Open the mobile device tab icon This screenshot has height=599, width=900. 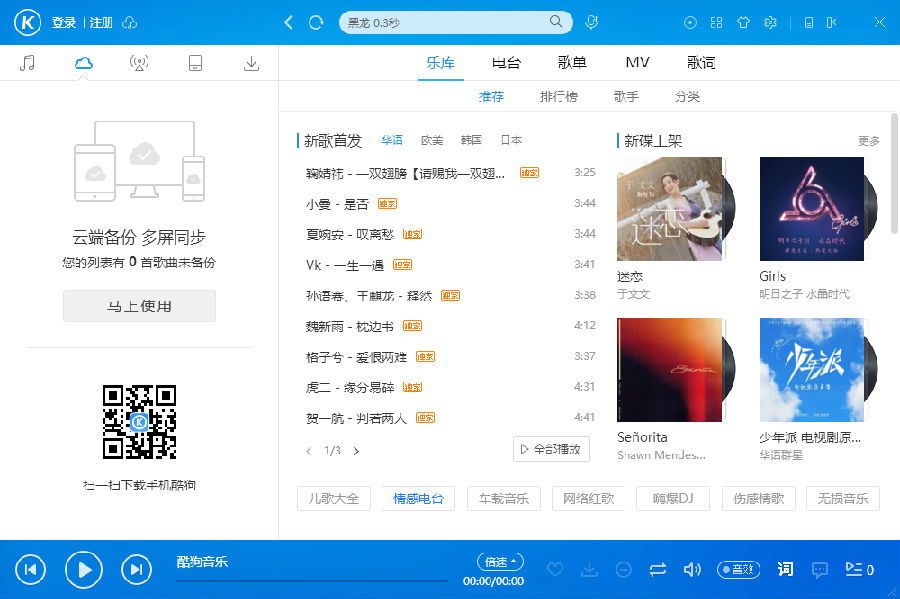[195, 63]
